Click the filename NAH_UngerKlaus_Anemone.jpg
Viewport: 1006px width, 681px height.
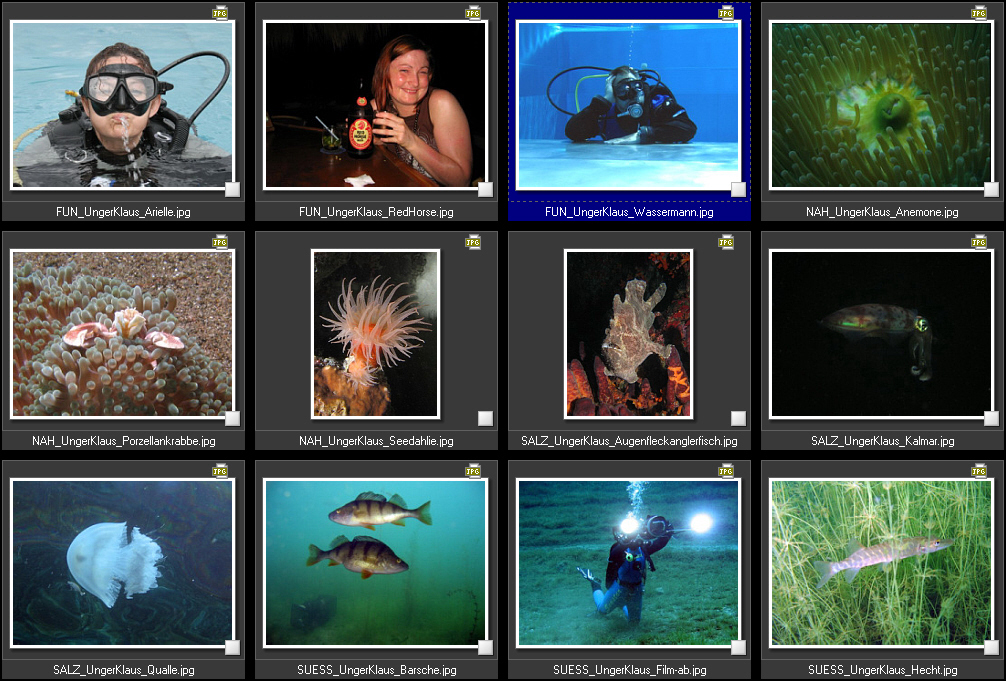[882, 212]
